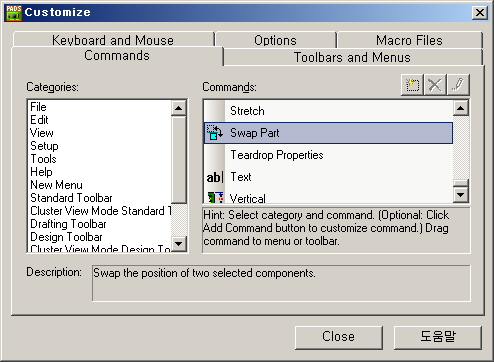Image resolution: width=494 pixels, height=362 pixels.
Task: Click Categories list scroll up arrow
Action: 179,108
